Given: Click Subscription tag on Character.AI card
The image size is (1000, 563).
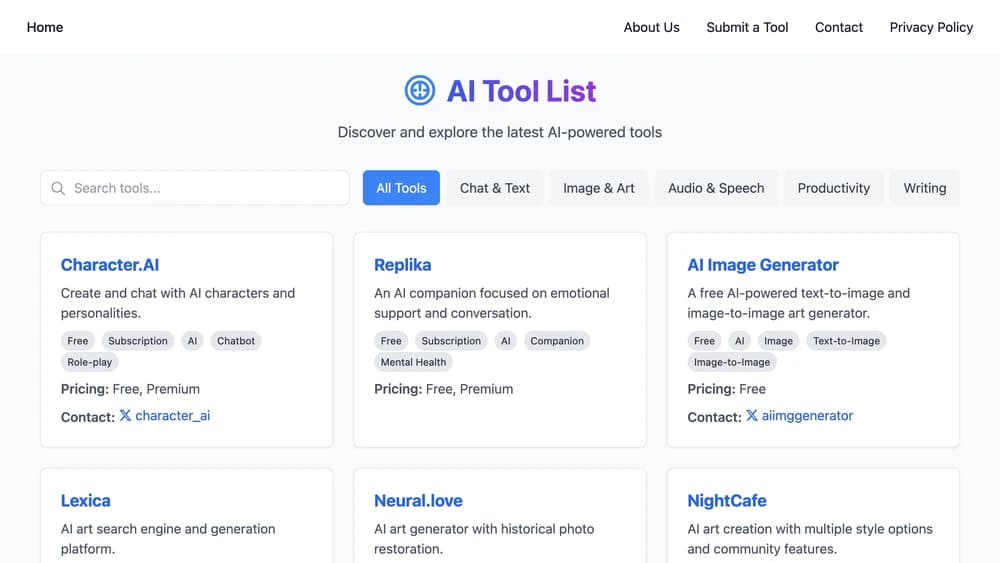Looking at the screenshot, I should 138,340.
